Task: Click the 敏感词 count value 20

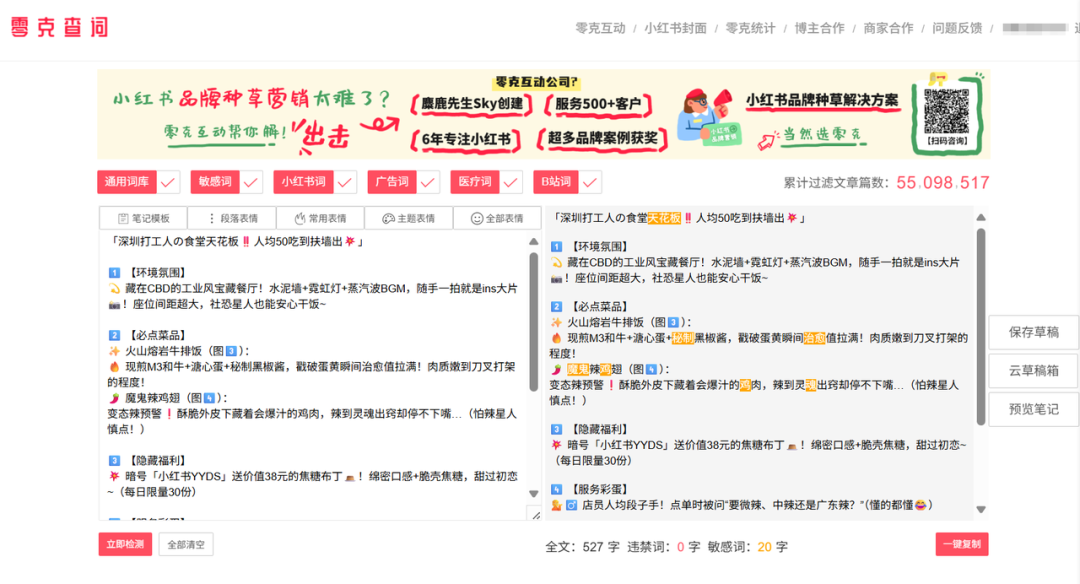Action: pos(765,547)
